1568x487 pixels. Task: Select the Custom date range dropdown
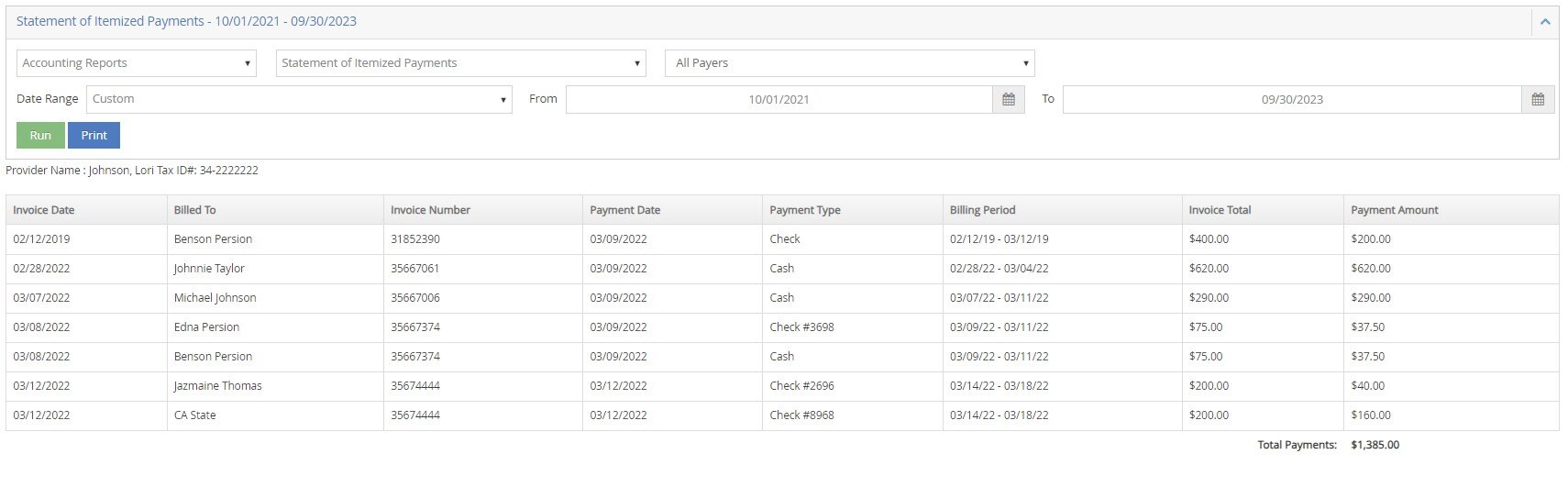pos(299,99)
